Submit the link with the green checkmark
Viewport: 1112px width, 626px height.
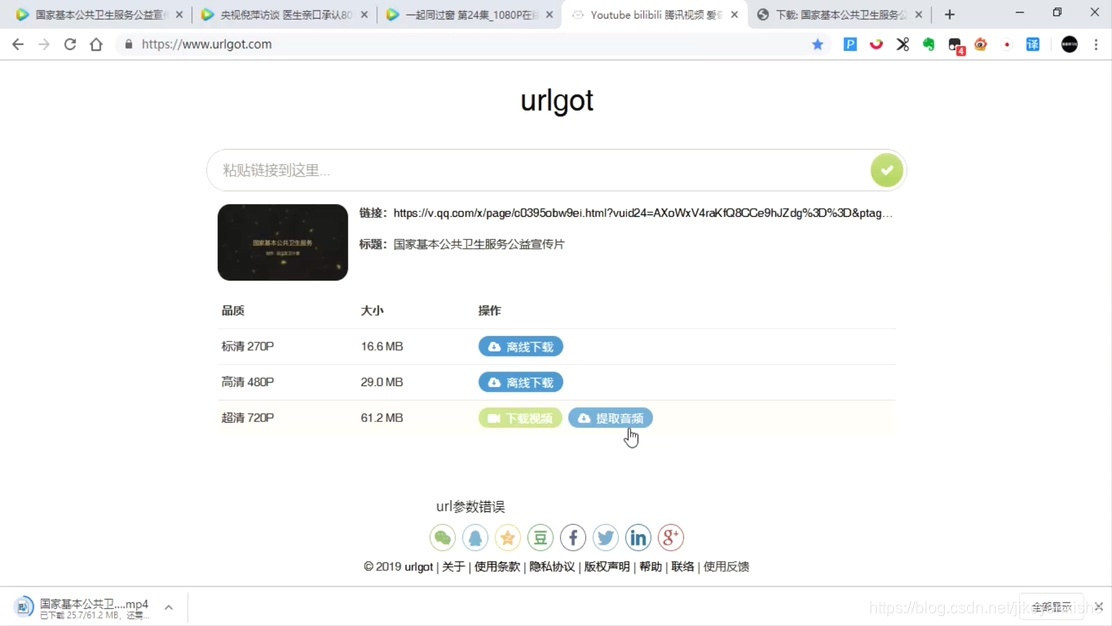[x=886, y=170]
